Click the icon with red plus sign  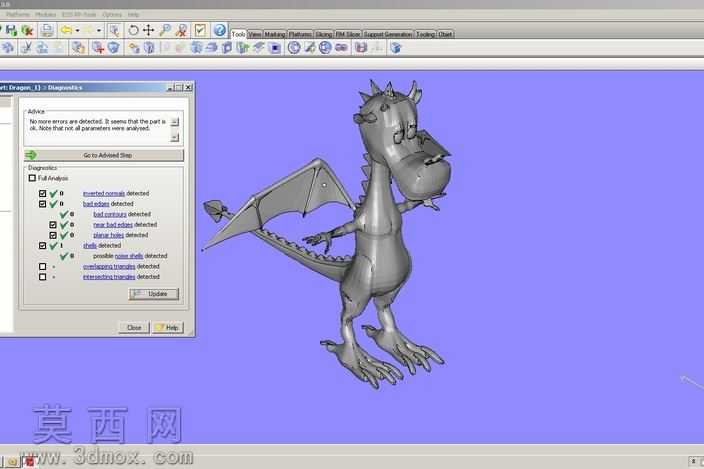pos(97,48)
